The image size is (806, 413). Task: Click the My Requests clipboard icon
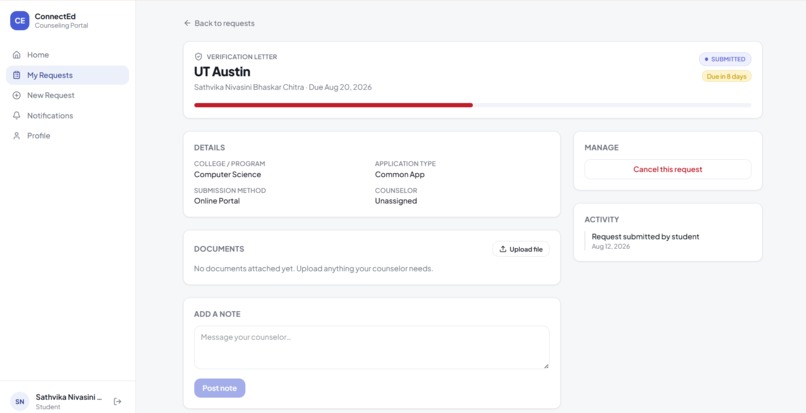tap(16, 75)
